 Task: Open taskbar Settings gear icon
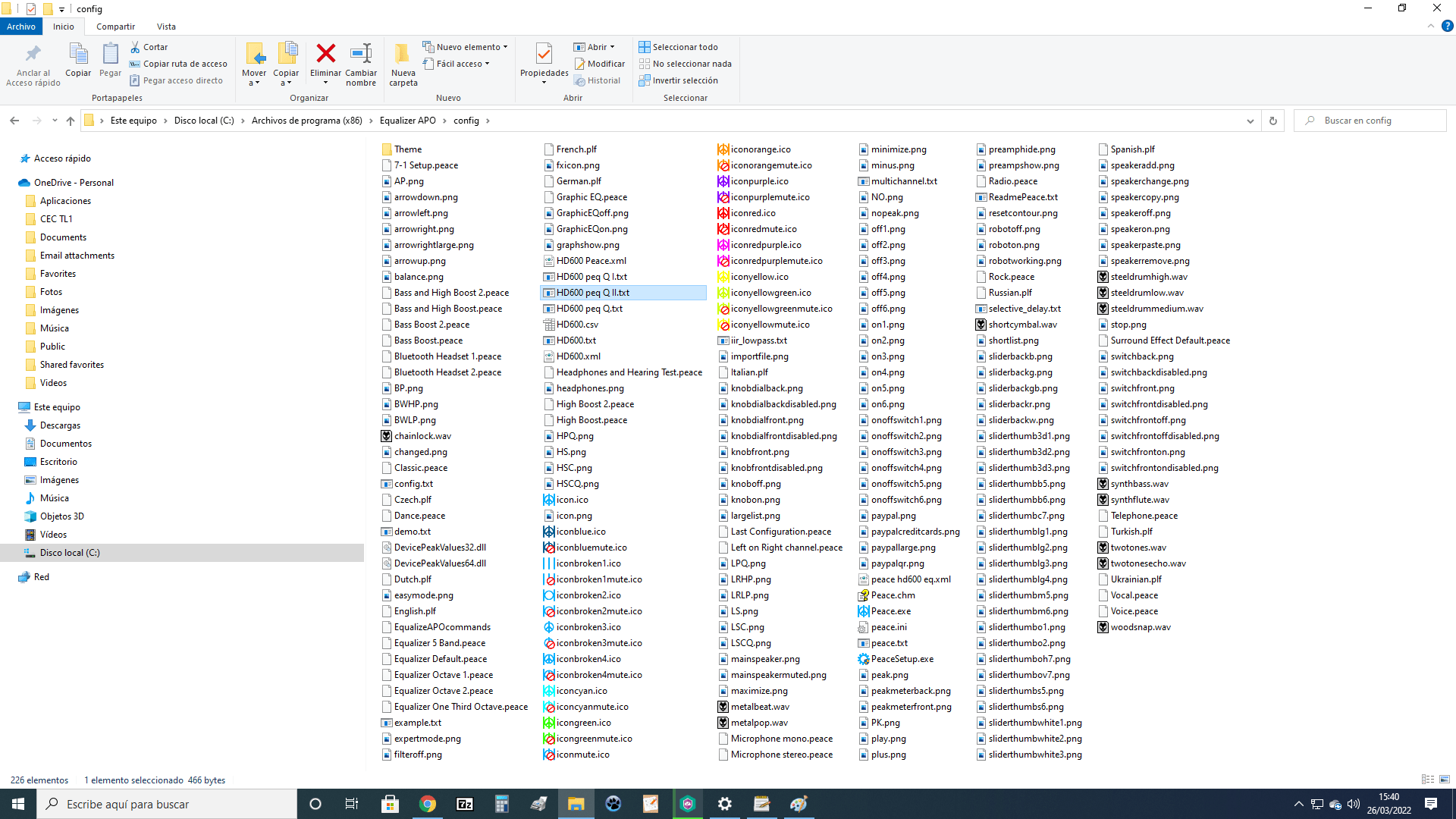tap(725, 804)
